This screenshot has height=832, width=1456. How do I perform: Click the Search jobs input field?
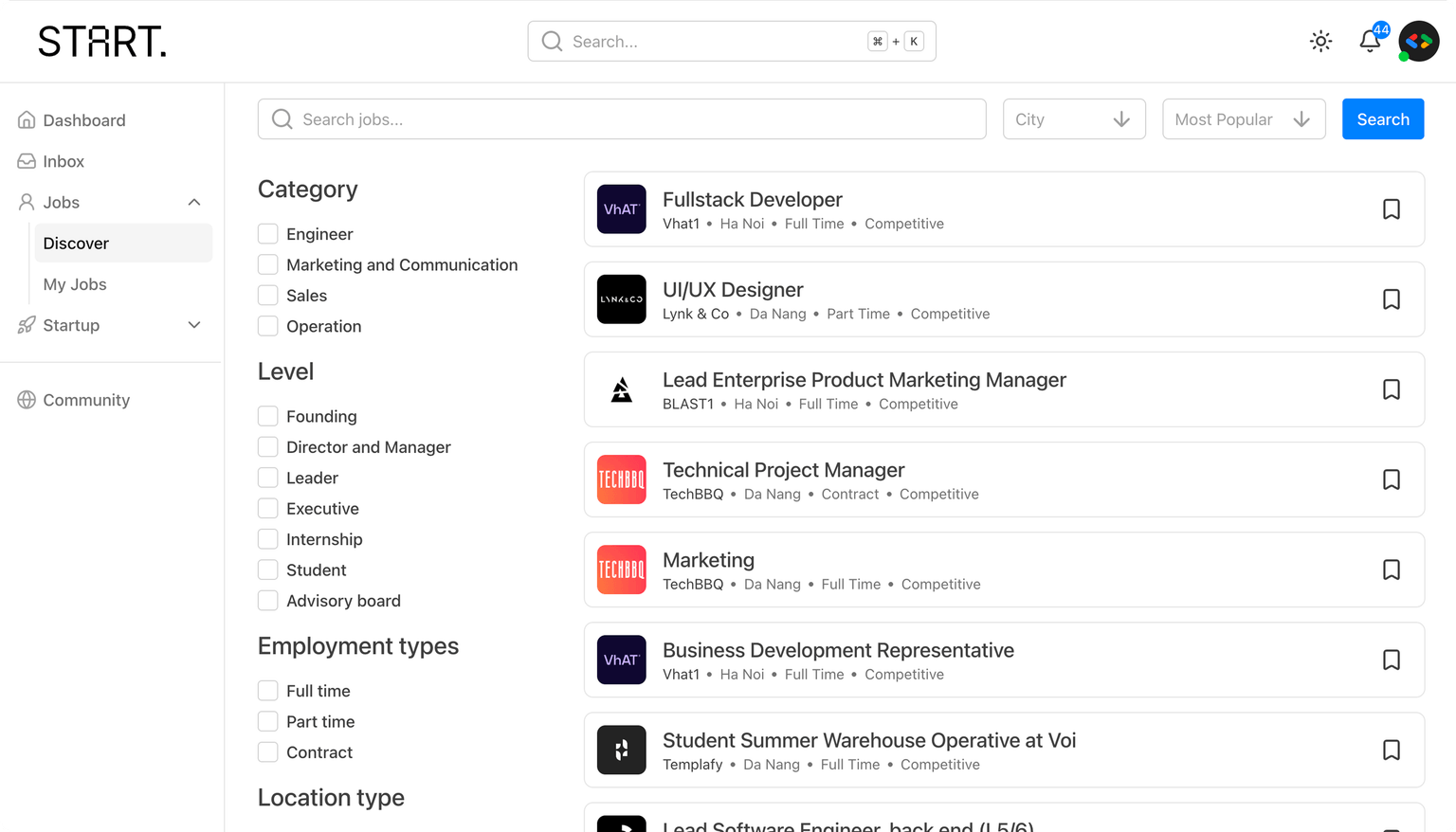pyautogui.click(x=622, y=119)
